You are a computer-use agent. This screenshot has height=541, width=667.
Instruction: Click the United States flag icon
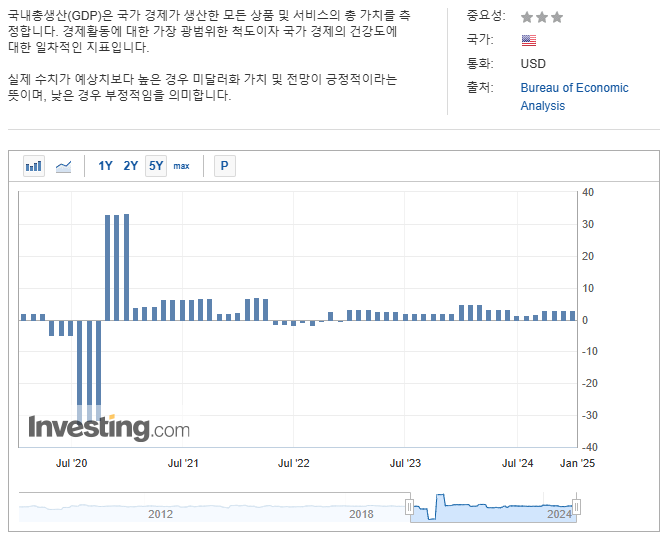click(x=529, y=40)
